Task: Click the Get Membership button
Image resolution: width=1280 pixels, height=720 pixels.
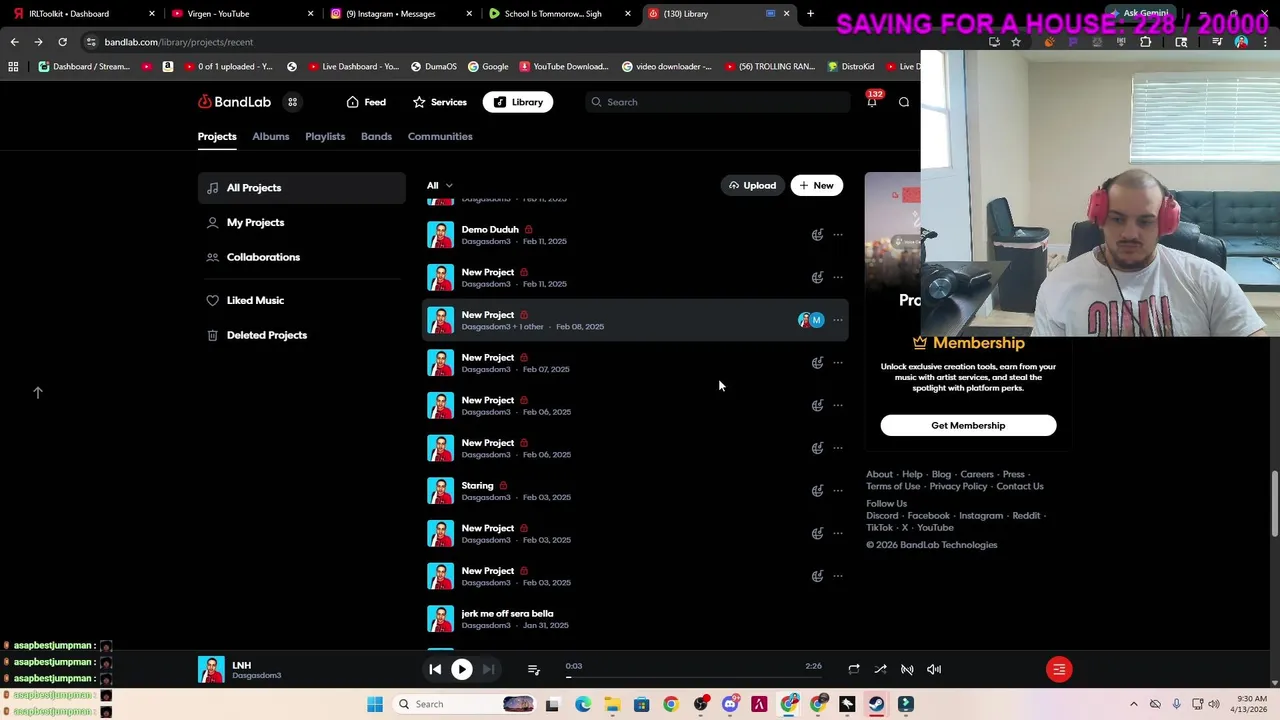Action: pyautogui.click(x=968, y=425)
